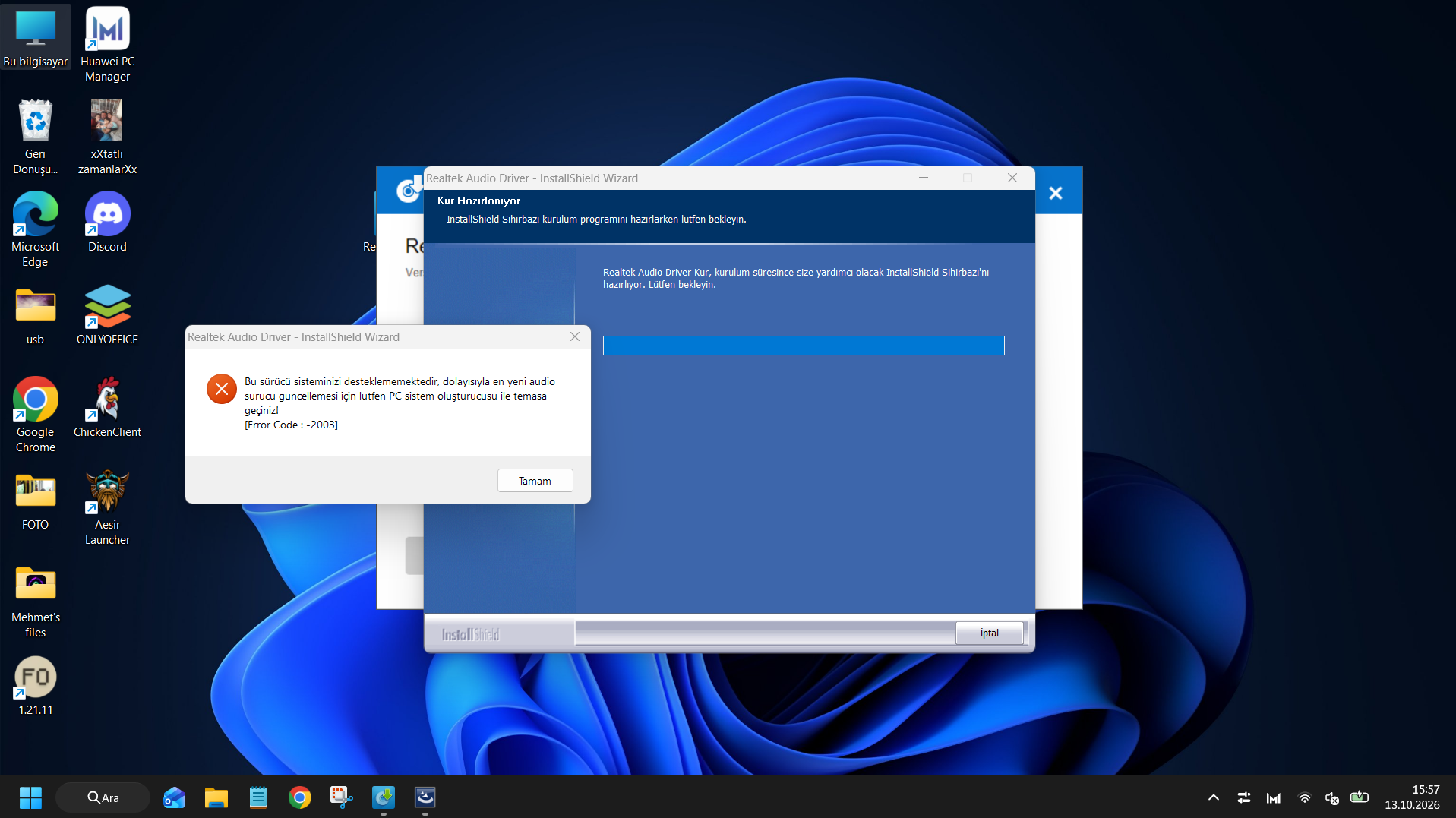
Task: Click Tamam in the error dialog
Action: (x=535, y=481)
